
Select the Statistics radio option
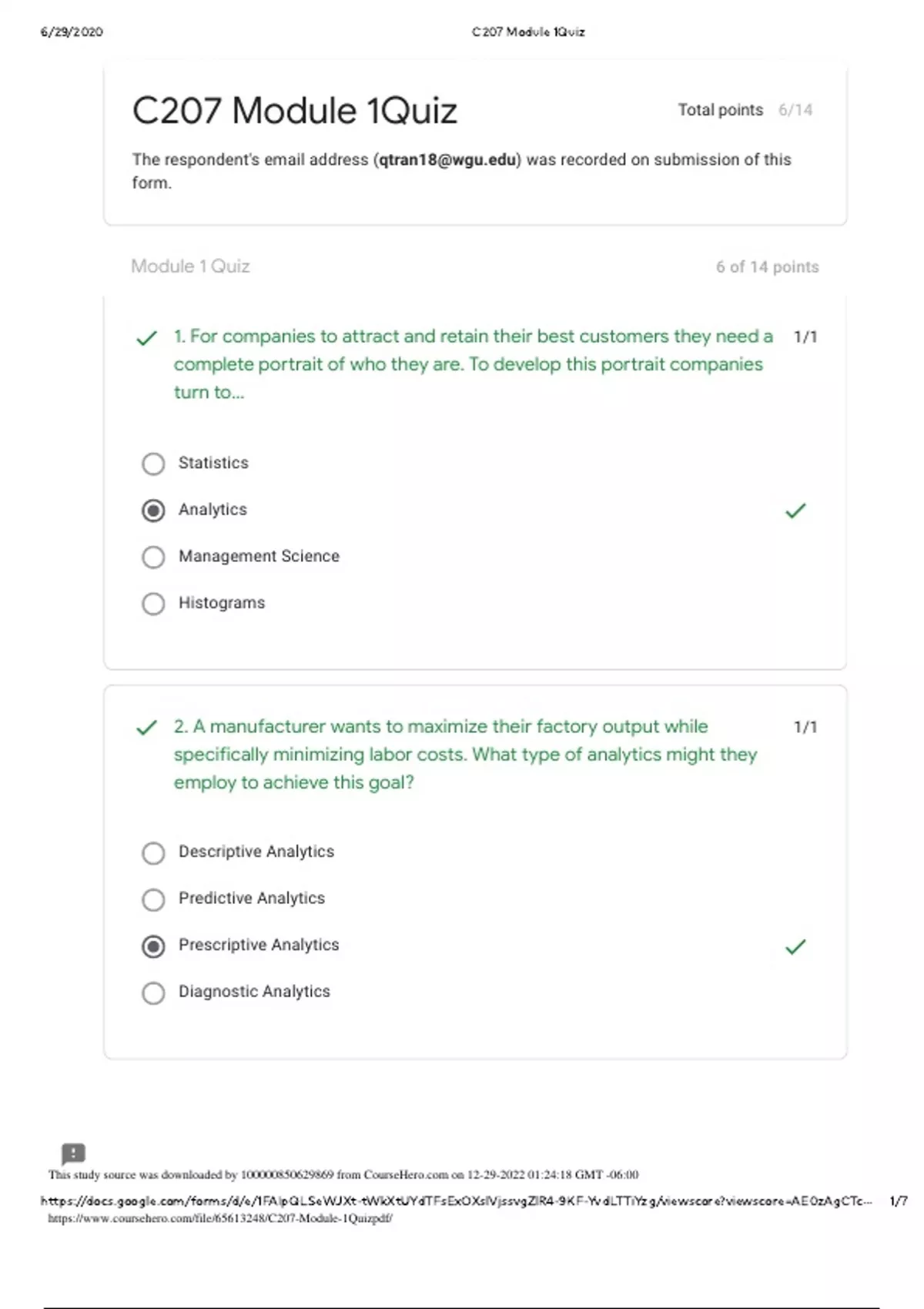153,464
